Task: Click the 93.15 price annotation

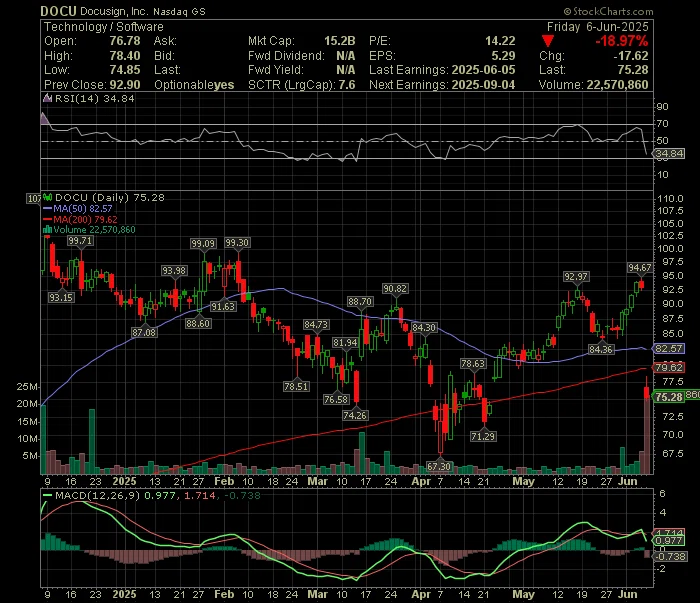Action: [x=61, y=297]
